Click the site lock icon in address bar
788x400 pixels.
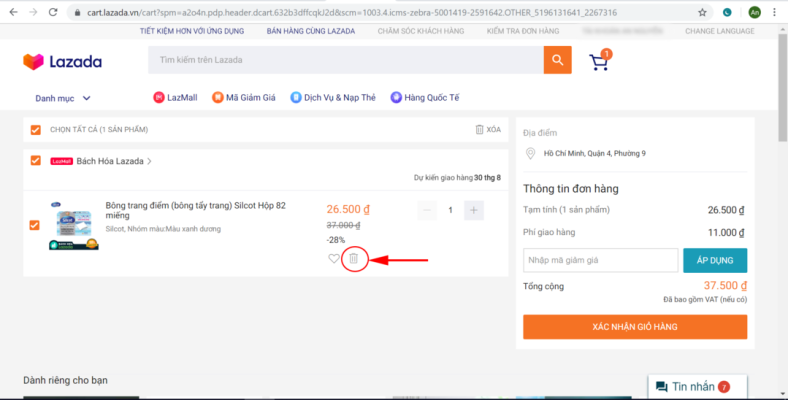pos(77,13)
